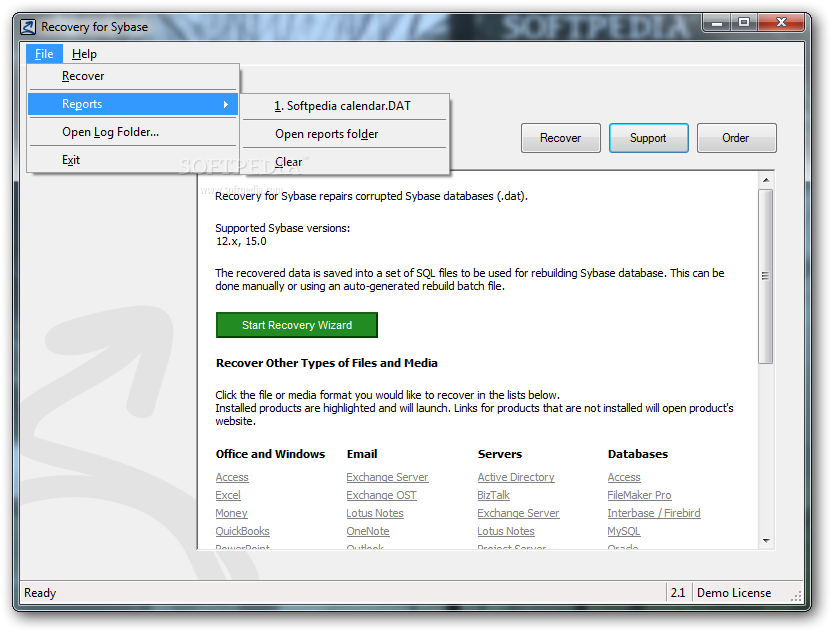Image resolution: width=832 pixels, height=632 pixels.
Task: Choose Open Log Folder menu entry
Action: point(133,132)
